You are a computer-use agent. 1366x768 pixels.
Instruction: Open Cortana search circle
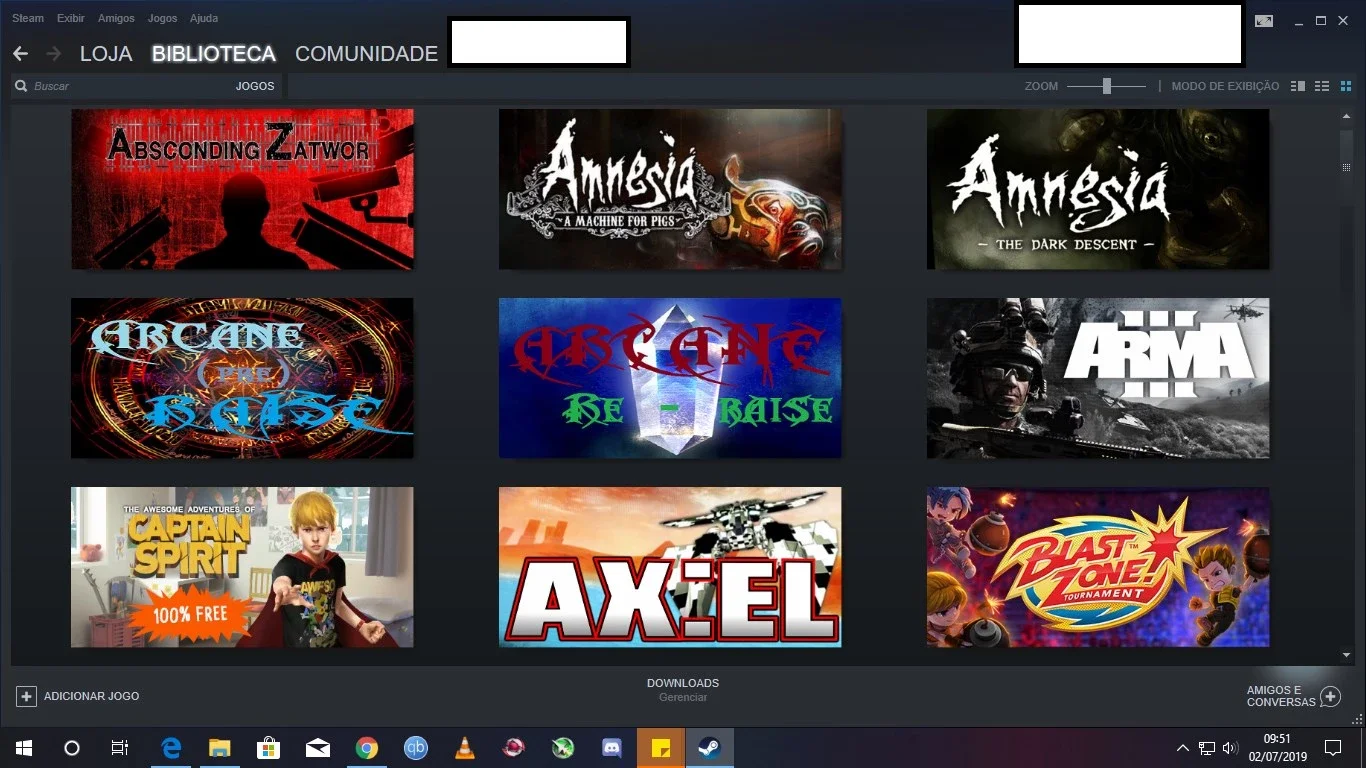pos(71,748)
